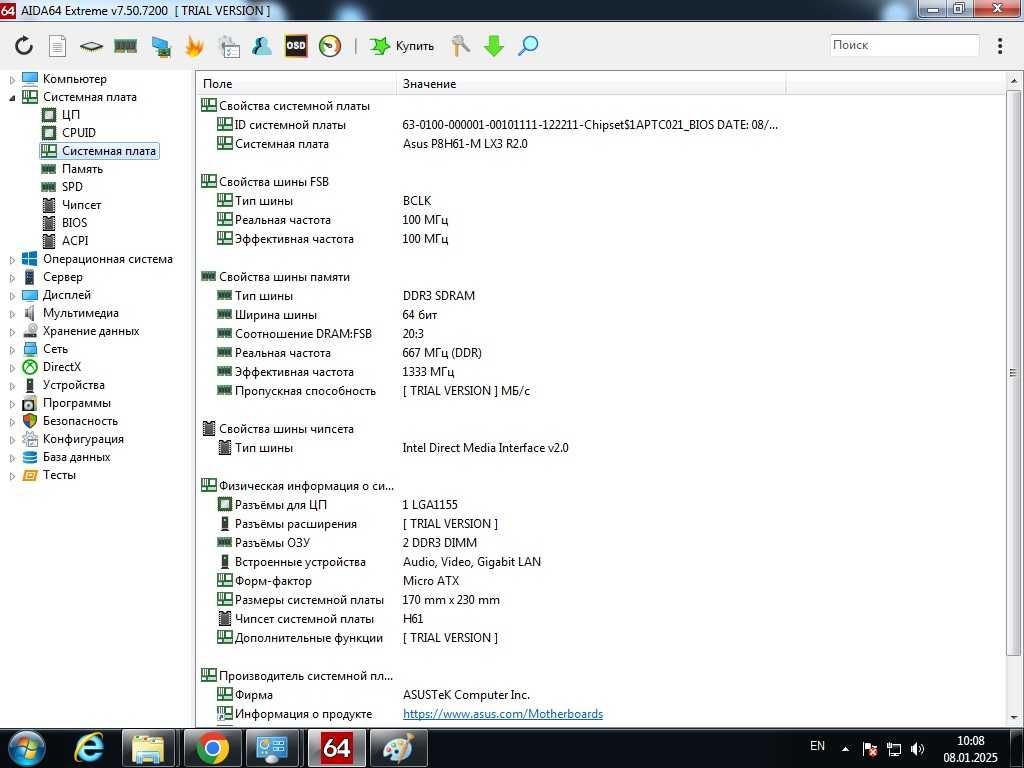Open the Action Center flag icon
This screenshot has width=1024, height=768.
click(870, 749)
